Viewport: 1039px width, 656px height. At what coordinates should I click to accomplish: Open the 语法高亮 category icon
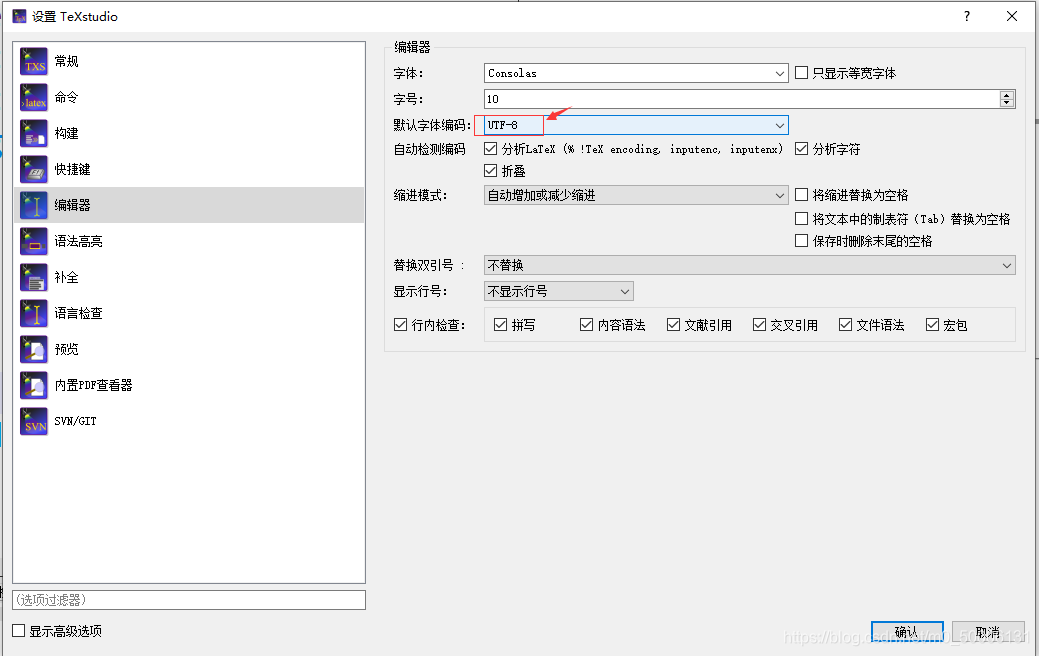coord(34,241)
